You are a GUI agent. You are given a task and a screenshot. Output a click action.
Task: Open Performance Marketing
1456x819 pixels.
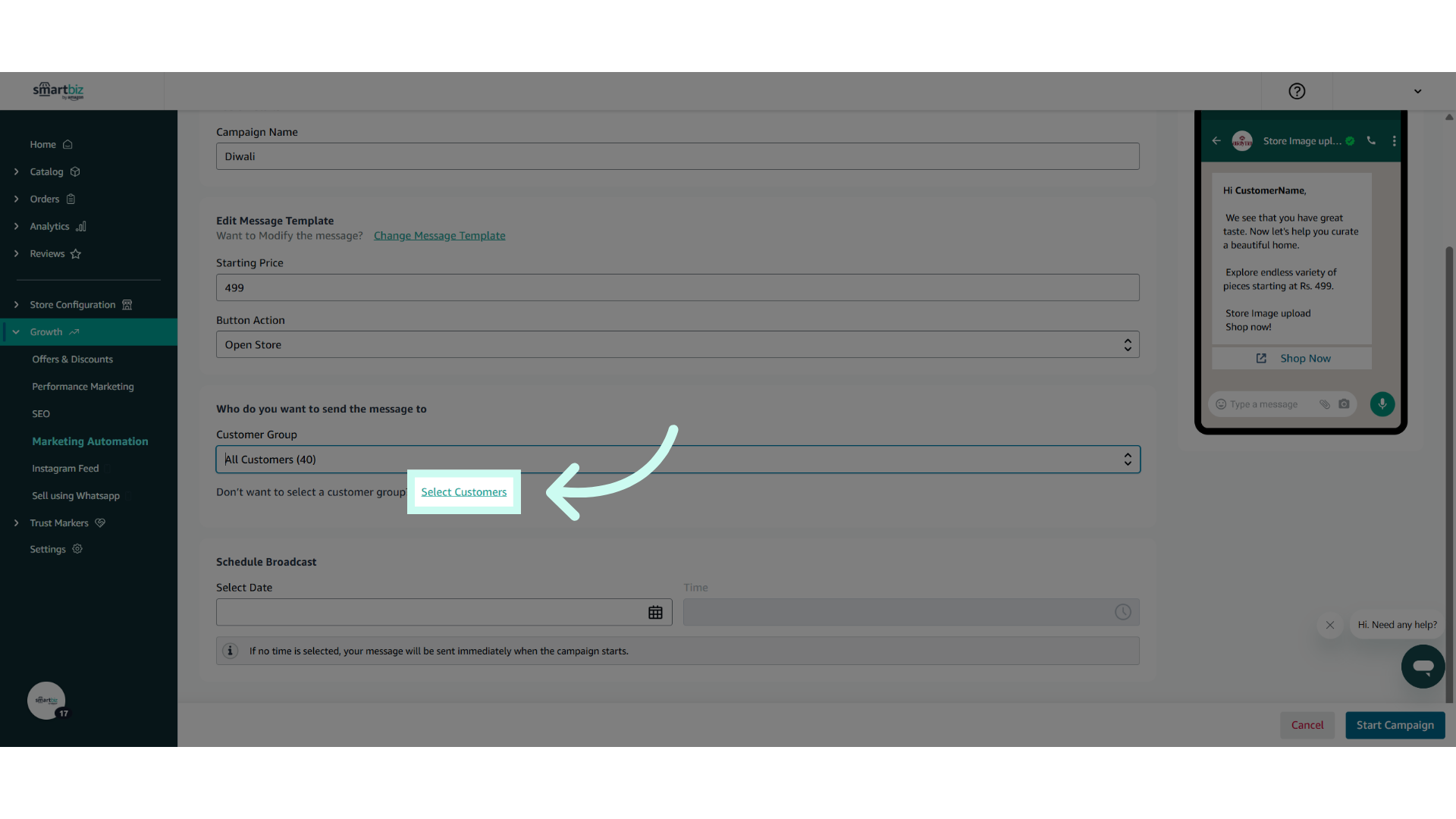click(83, 386)
